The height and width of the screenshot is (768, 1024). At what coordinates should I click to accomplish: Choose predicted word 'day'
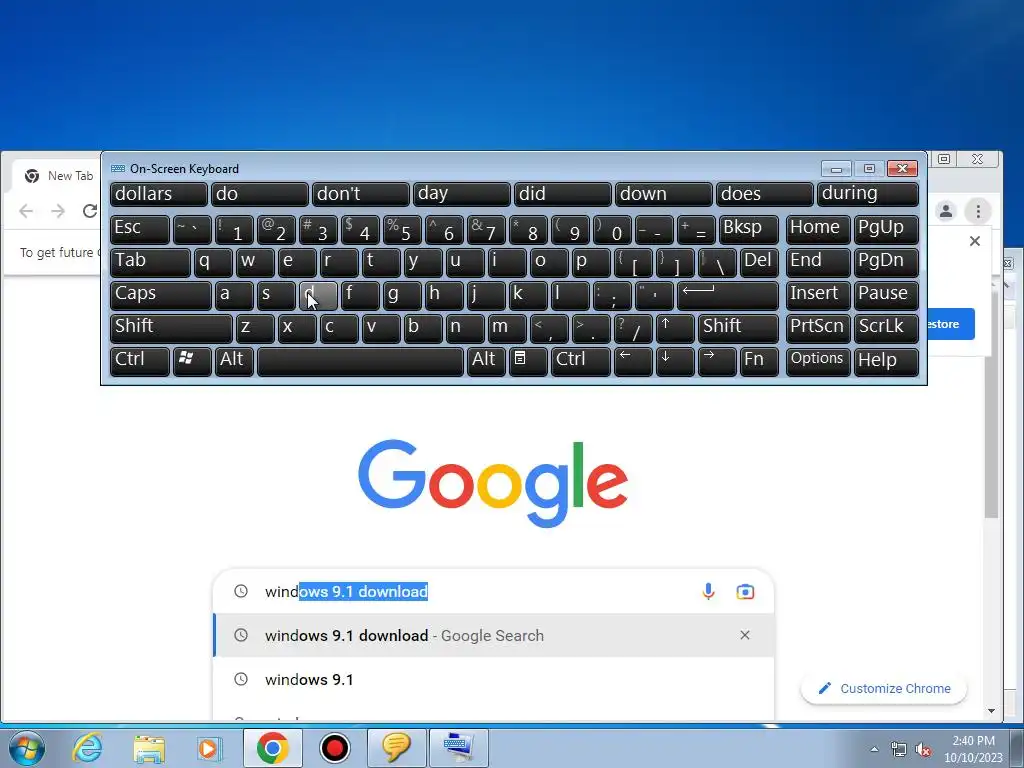(462, 194)
